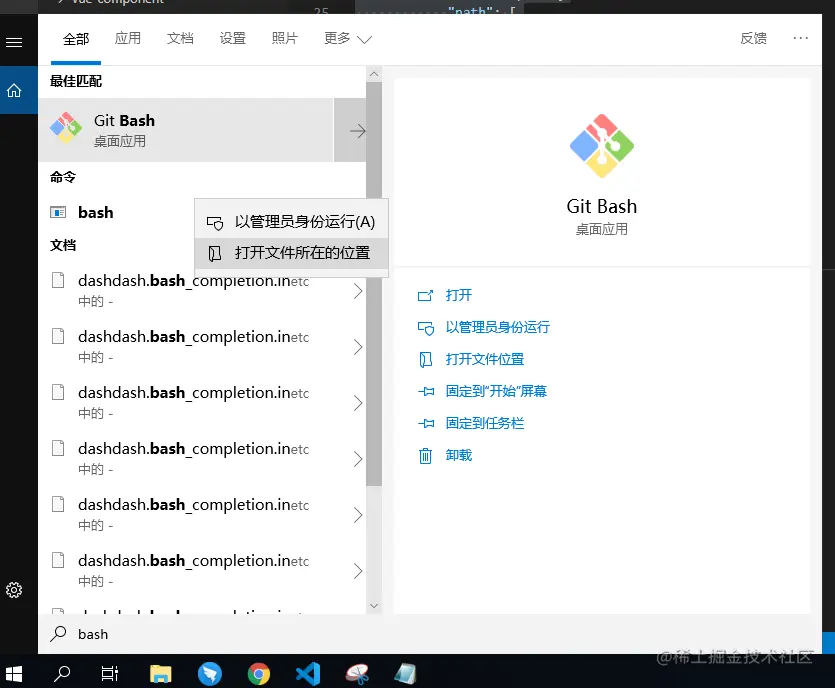This screenshot has width=835, height=688.
Task: Expand chevron of second dashdash.bash_completion result
Action: tap(358, 347)
